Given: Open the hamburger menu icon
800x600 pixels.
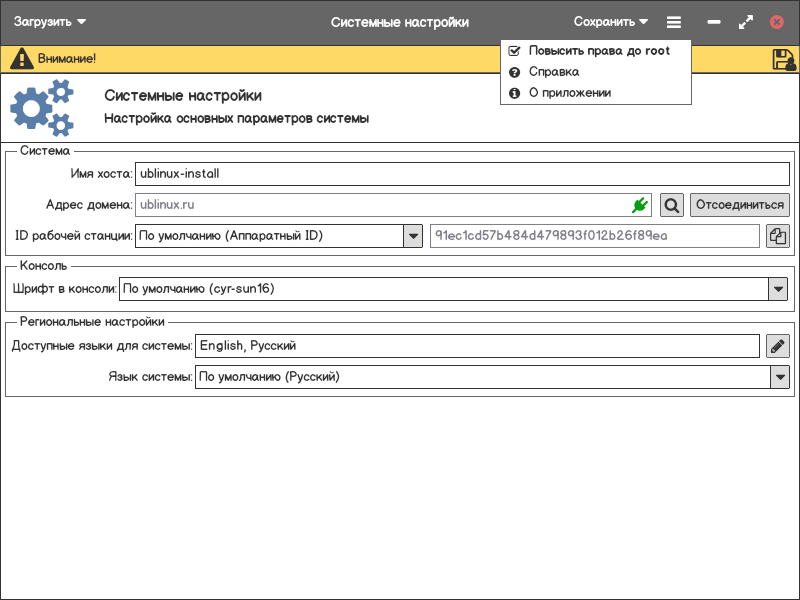Looking at the screenshot, I should (x=674, y=22).
